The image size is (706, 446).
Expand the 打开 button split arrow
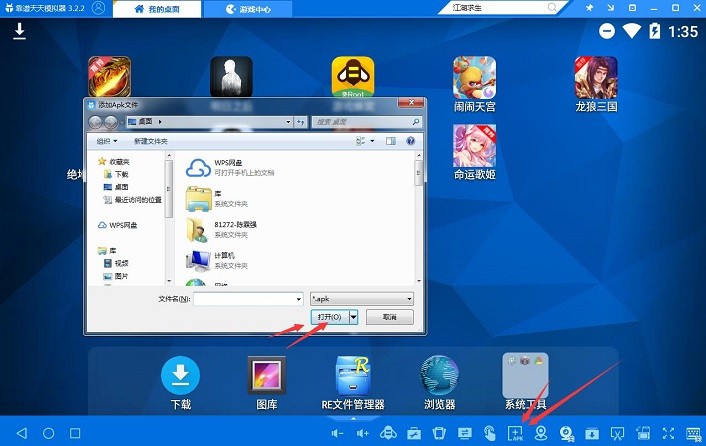[354, 317]
